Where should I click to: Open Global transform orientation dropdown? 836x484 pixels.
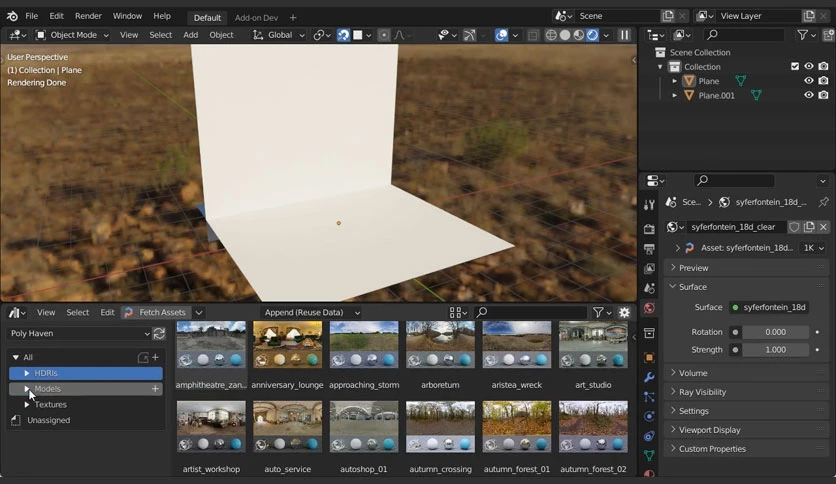(x=279, y=35)
